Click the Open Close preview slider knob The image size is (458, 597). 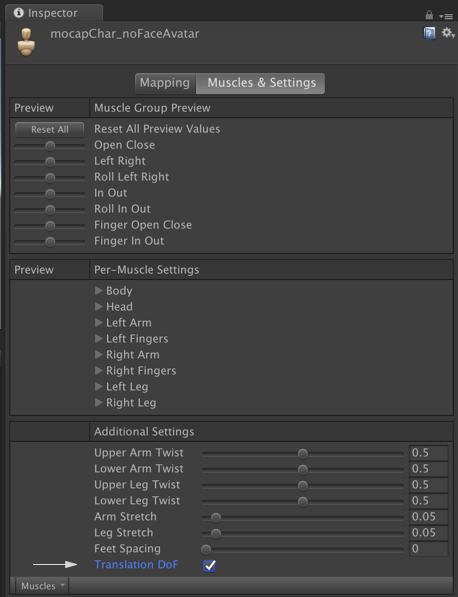coord(50,146)
